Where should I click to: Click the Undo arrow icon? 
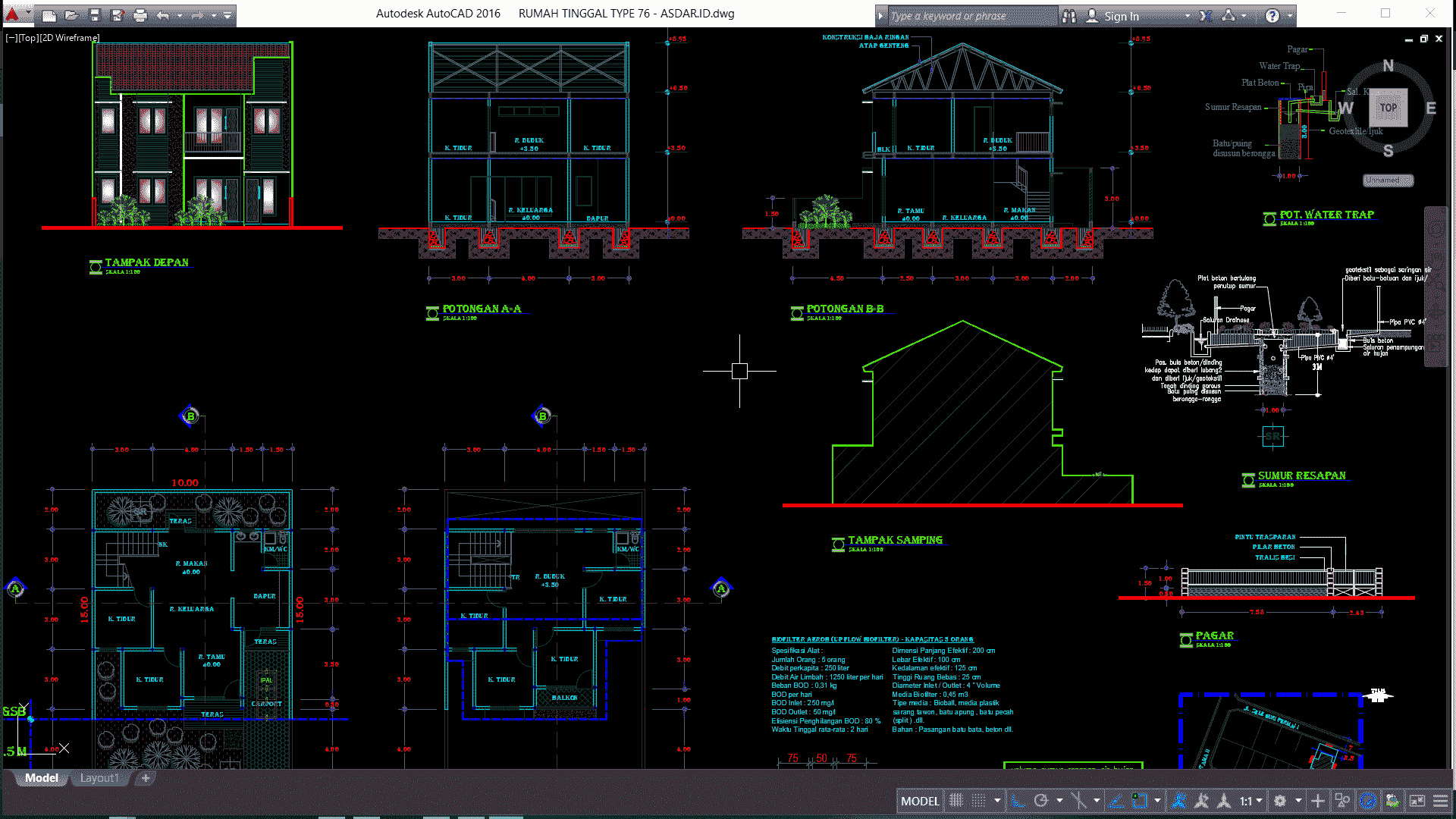(x=162, y=15)
